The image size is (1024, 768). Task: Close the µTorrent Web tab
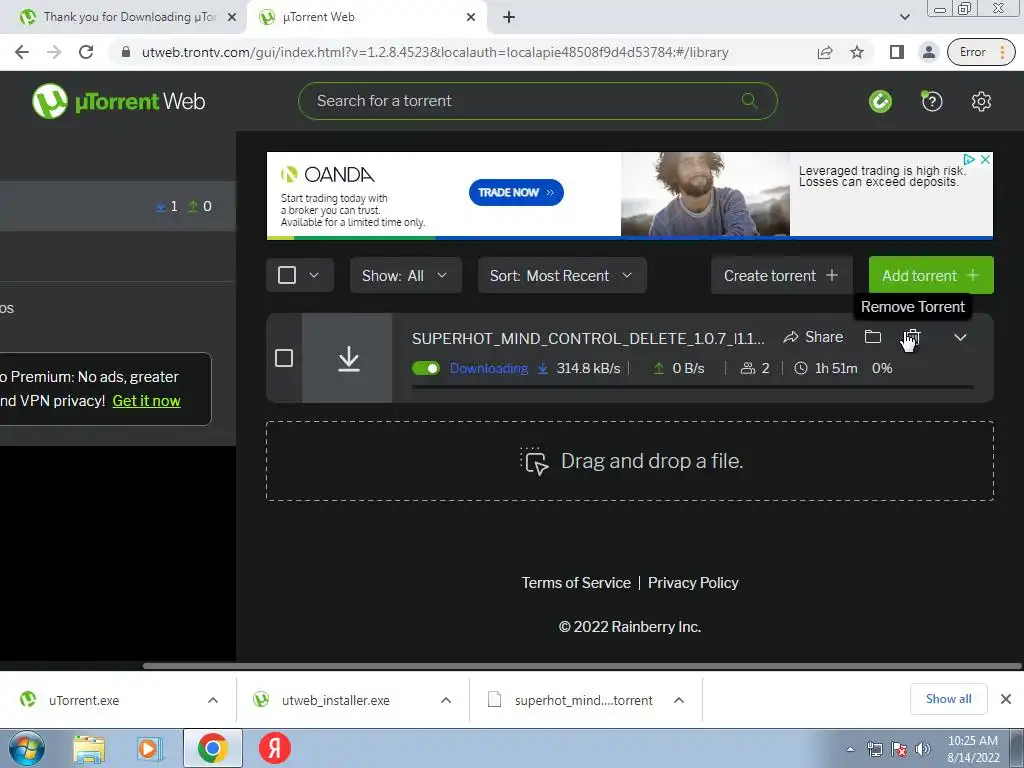[x=471, y=18]
